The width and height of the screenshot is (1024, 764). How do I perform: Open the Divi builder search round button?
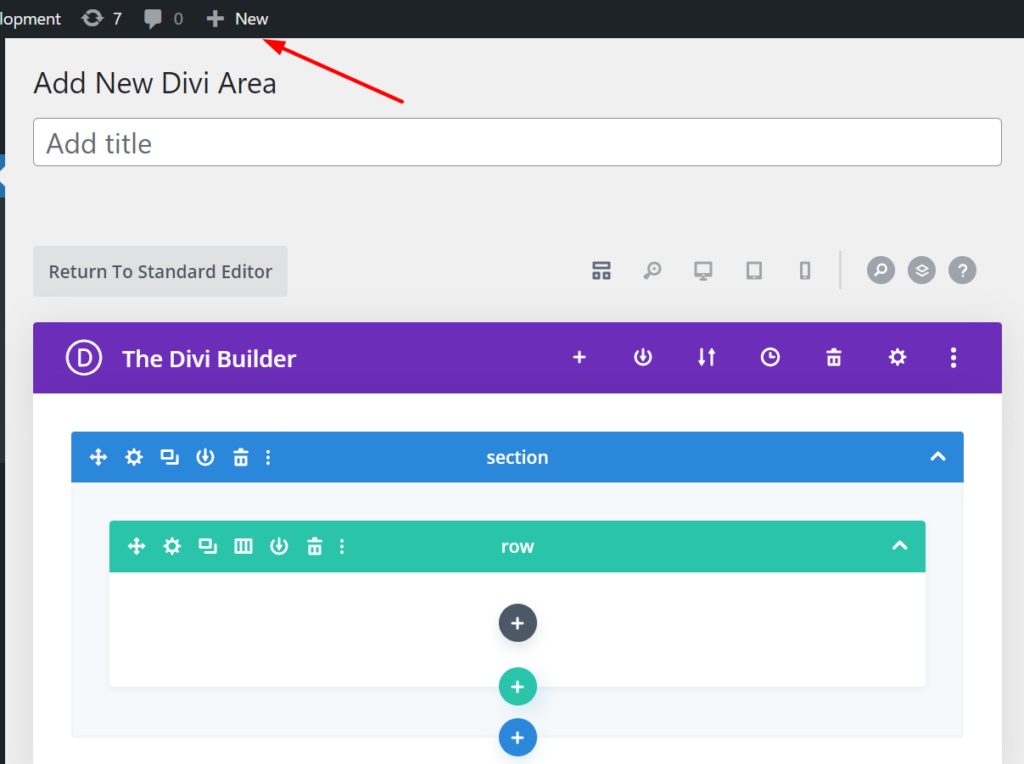tap(881, 270)
